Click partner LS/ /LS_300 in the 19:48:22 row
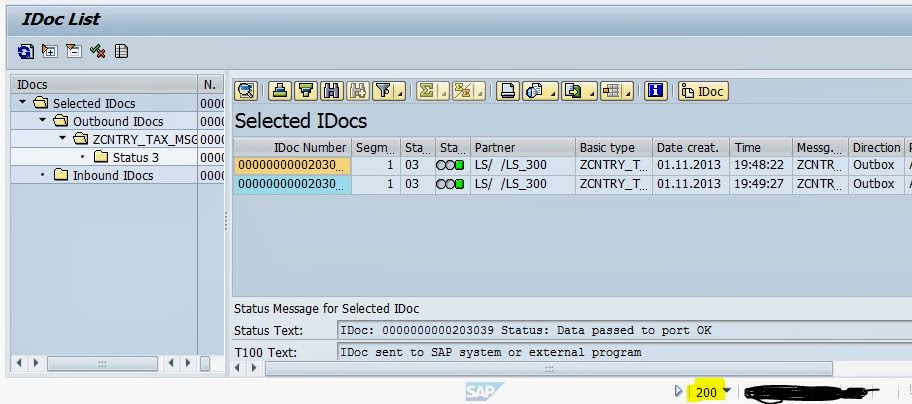The height and width of the screenshot is (404, 912). coord(523,165)
